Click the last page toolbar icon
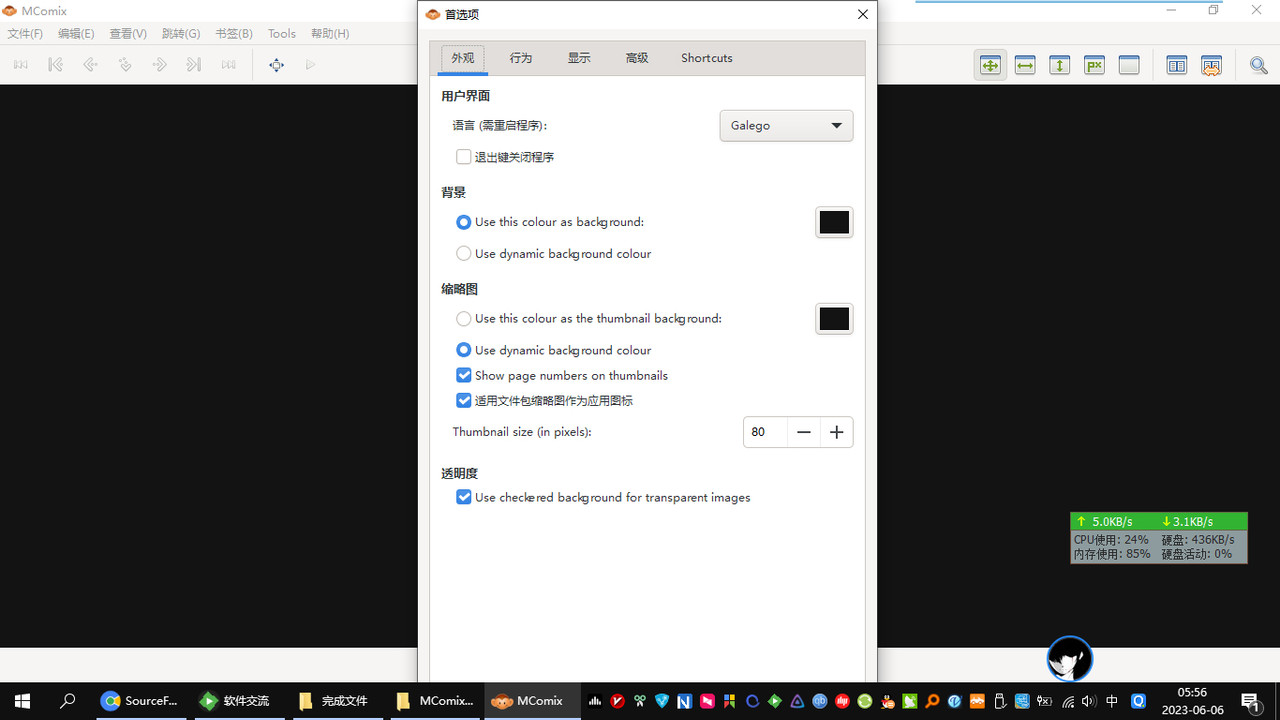The height and width of the screenshot is (720, 1280). [194, 65]
